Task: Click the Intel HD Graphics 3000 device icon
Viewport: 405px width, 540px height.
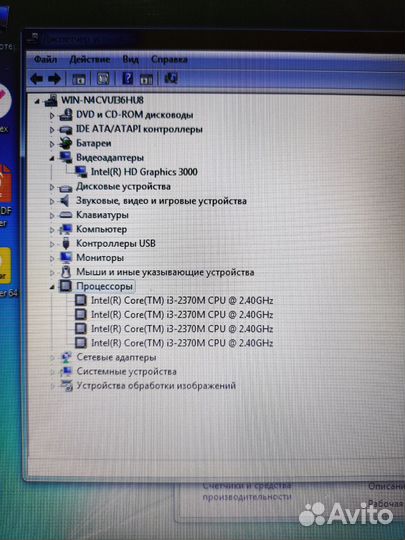Action: pyautogui.click(x=81, y=172)
